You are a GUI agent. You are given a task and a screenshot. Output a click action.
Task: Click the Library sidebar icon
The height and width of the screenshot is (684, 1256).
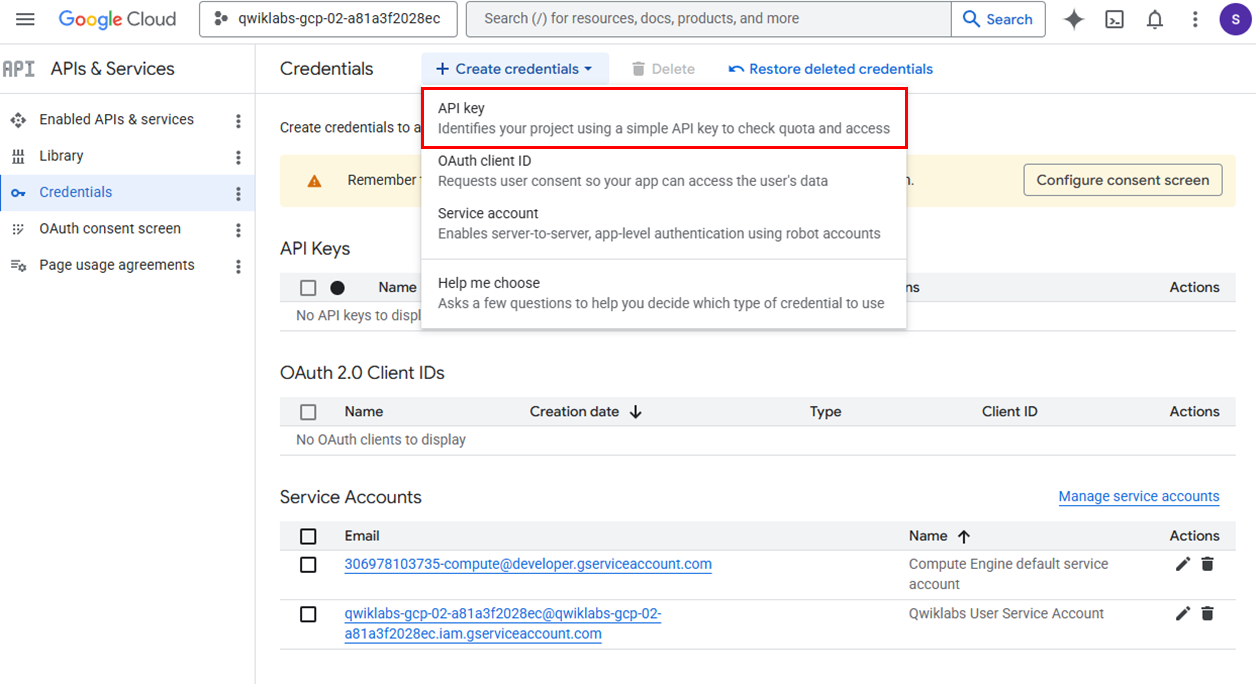[x=18, y=156]
